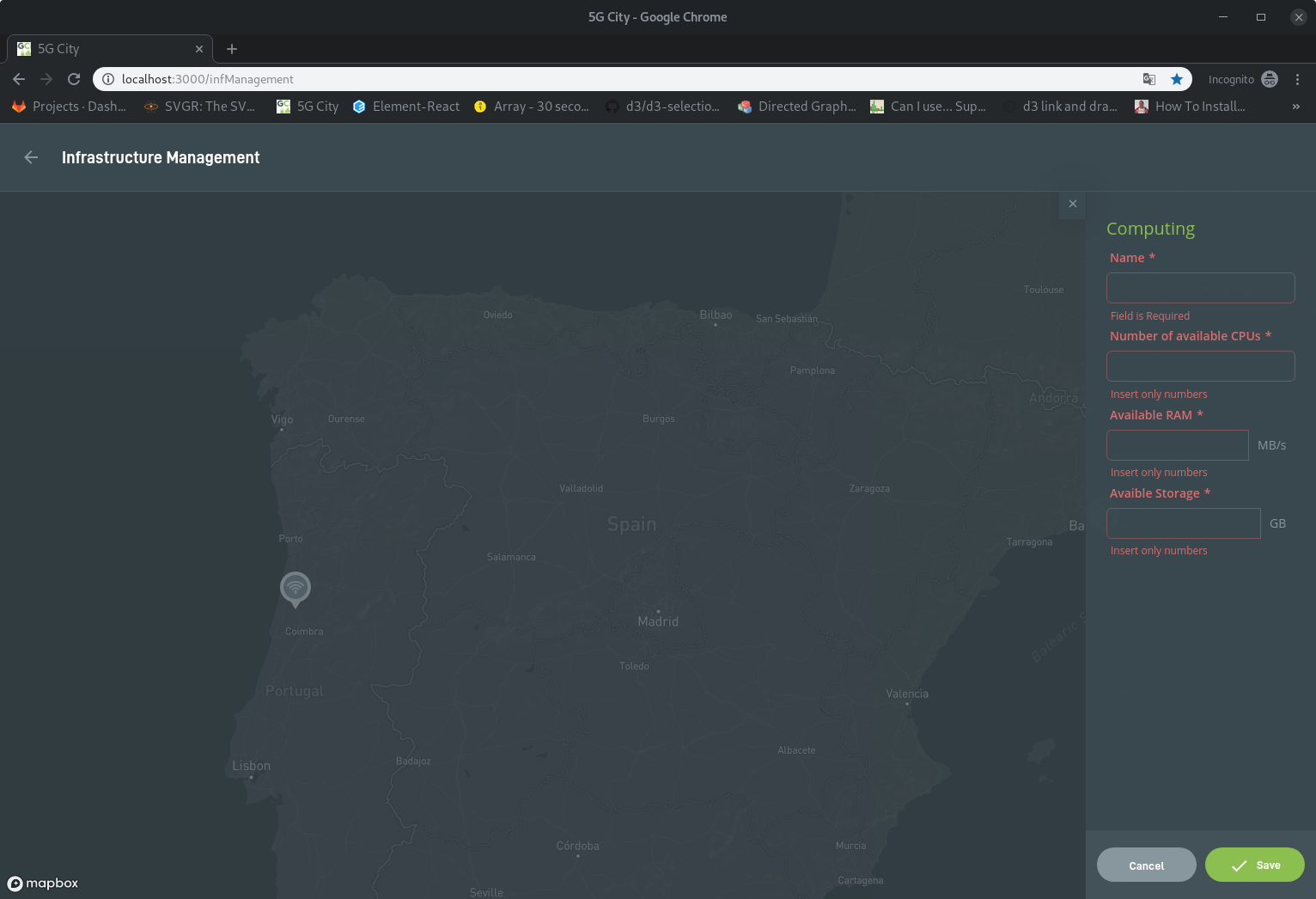Click the browser back navigation arrow
The width and height of the screenshot is (1316, 899).
pyautogui.click(x=18, y=79)
